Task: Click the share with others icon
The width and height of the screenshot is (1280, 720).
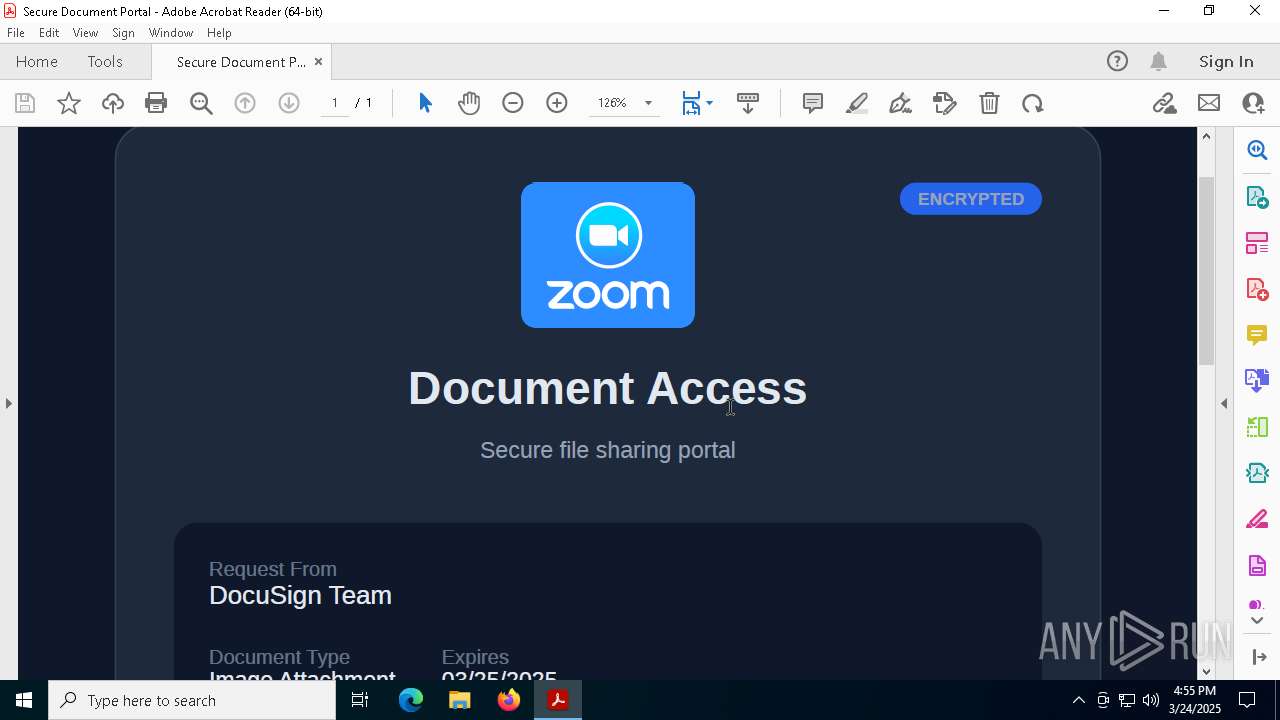Action: pyautogui.click(x=1253, y=103)
